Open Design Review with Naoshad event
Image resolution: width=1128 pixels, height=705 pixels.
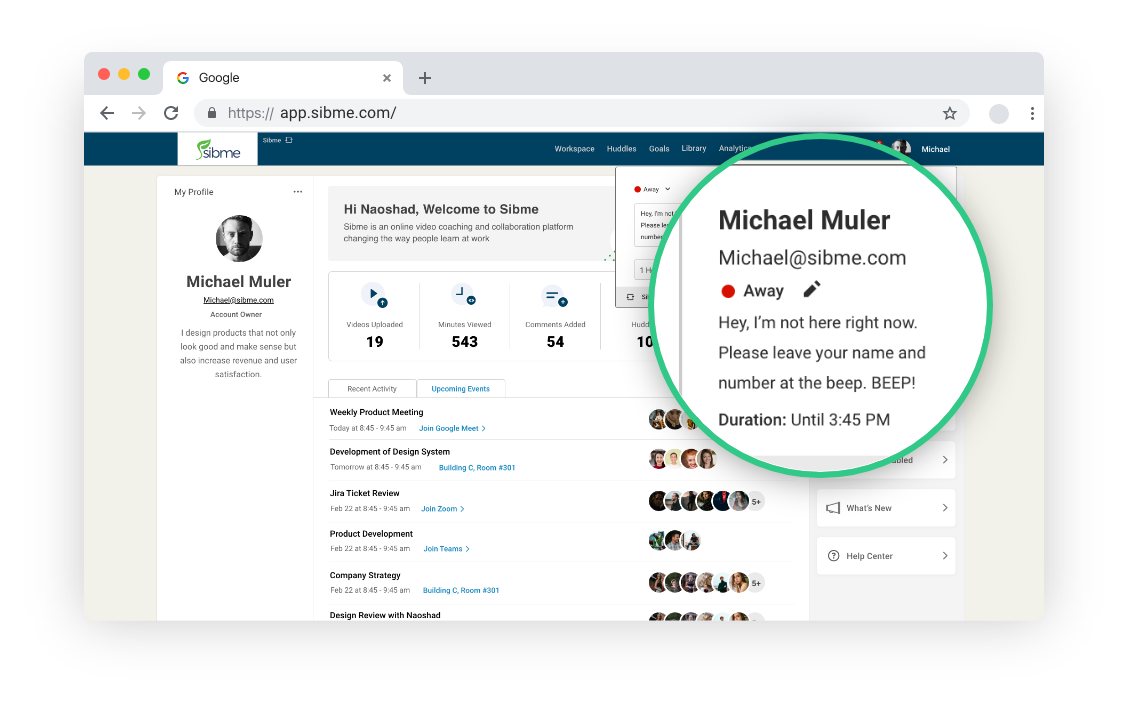[385, 615]
